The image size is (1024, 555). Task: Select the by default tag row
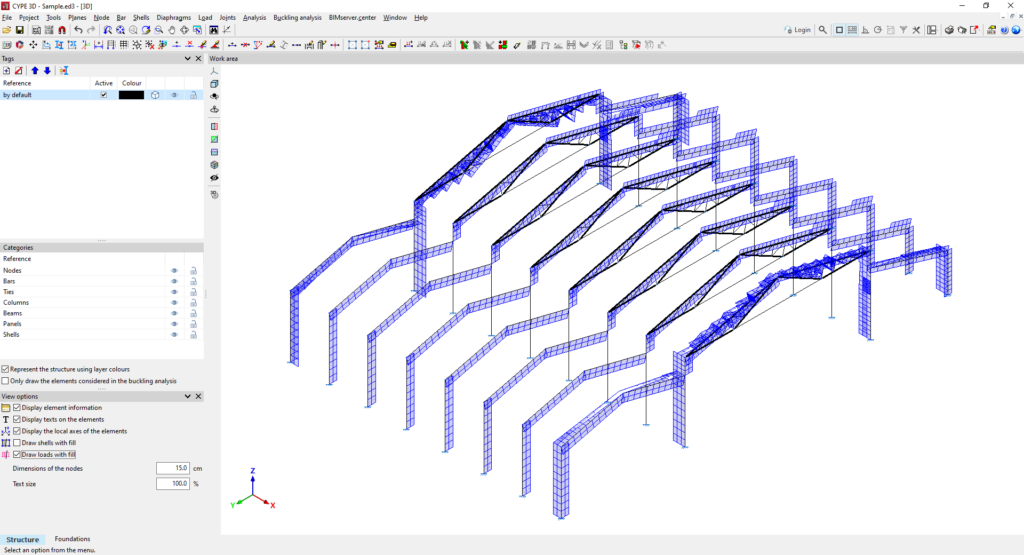pos(101,95)
